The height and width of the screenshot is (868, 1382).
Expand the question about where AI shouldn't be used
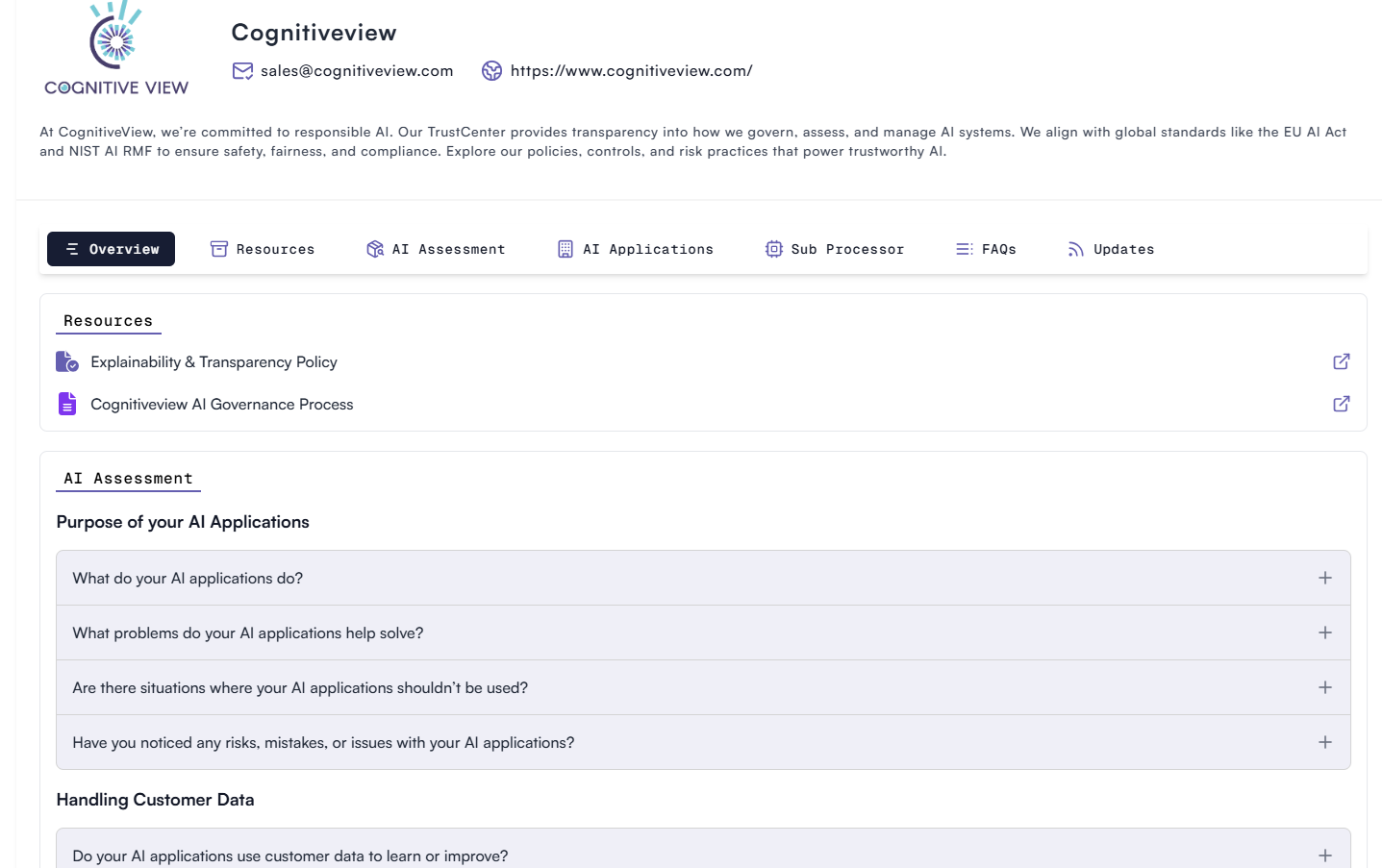(1325, 687)
